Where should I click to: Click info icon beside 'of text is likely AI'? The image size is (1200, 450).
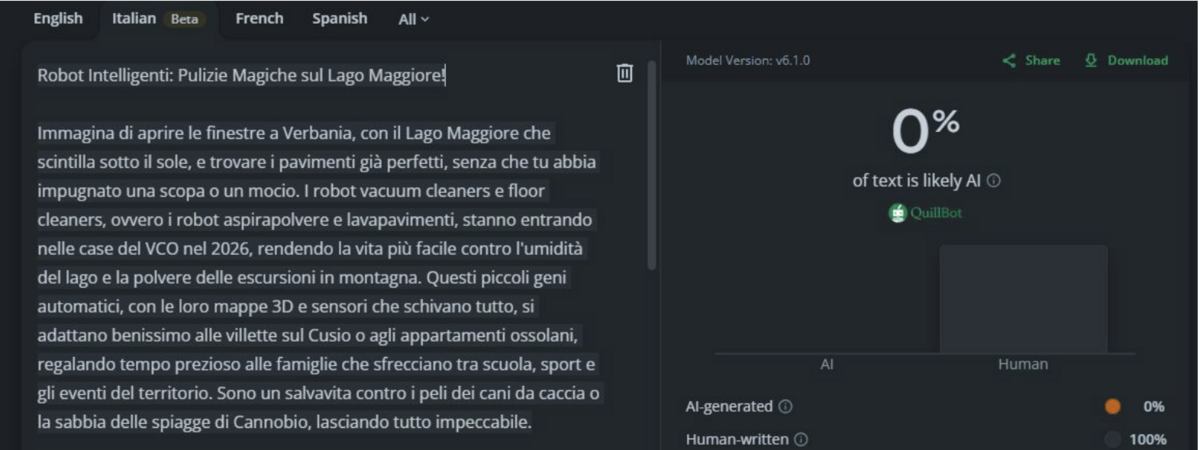(994, 181)
